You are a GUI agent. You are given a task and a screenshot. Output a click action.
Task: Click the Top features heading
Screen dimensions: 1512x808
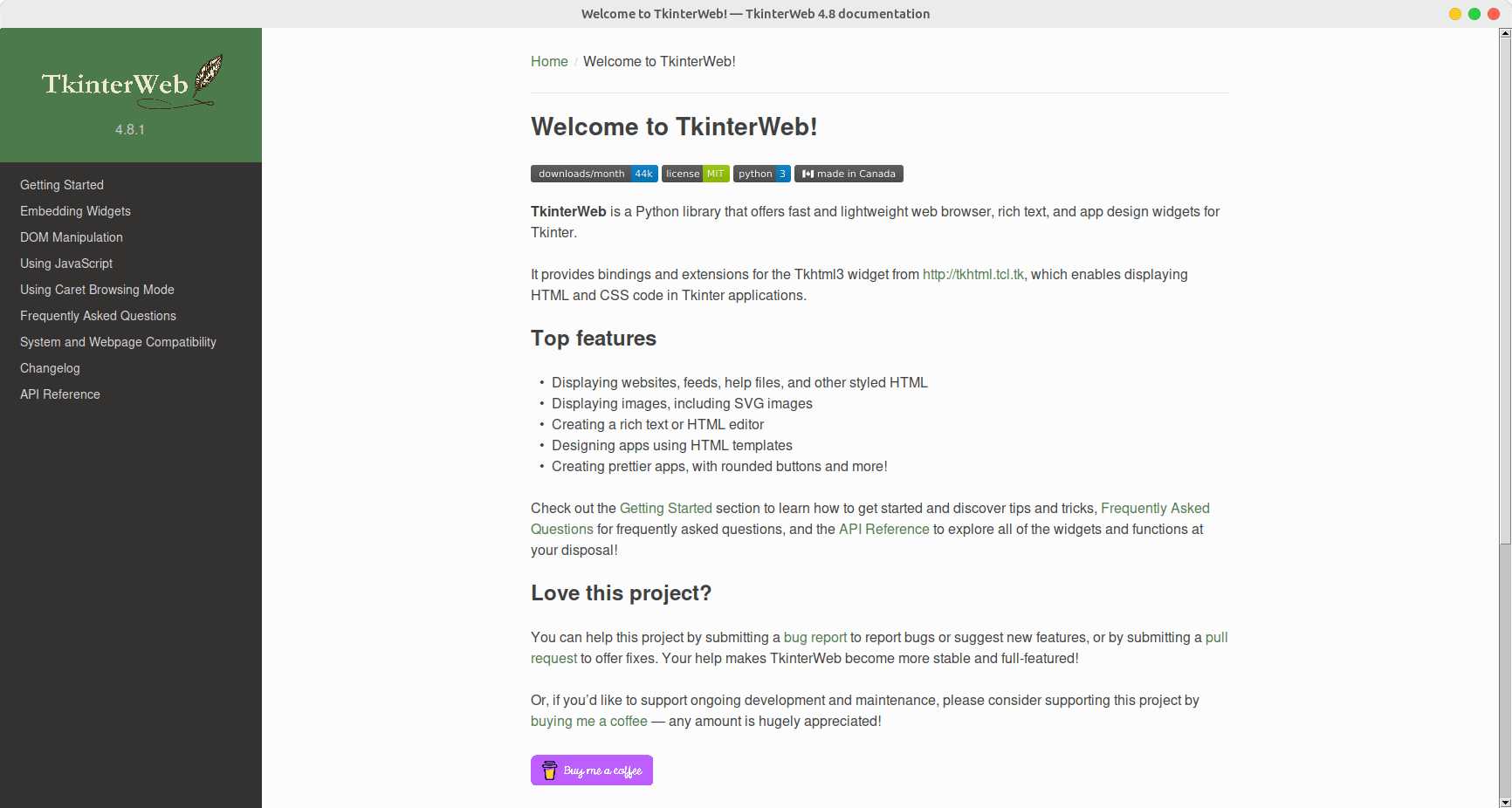coord(594,339)
